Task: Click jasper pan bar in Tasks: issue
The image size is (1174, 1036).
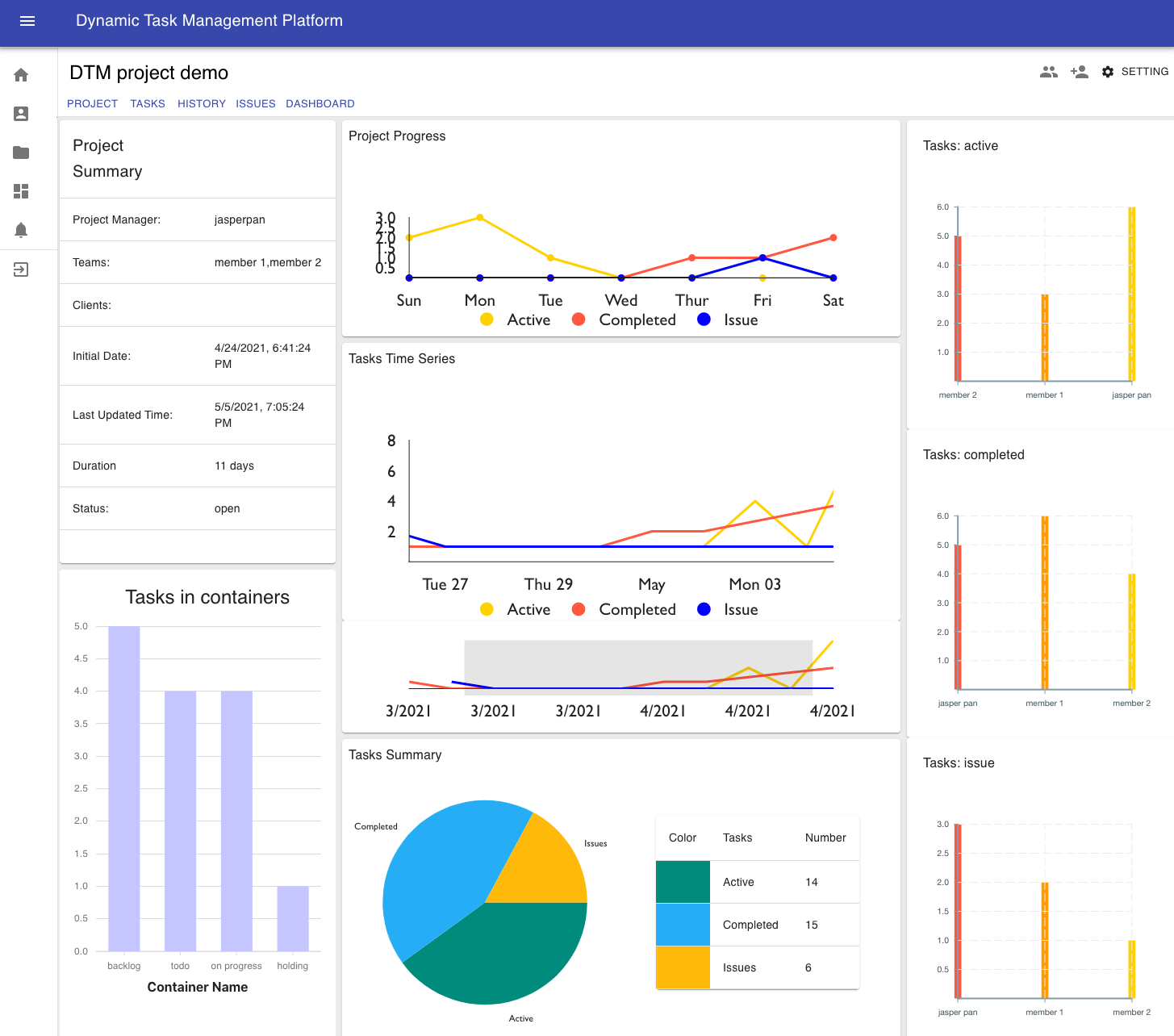Action: pyautogui.click(x=958, y=911)
